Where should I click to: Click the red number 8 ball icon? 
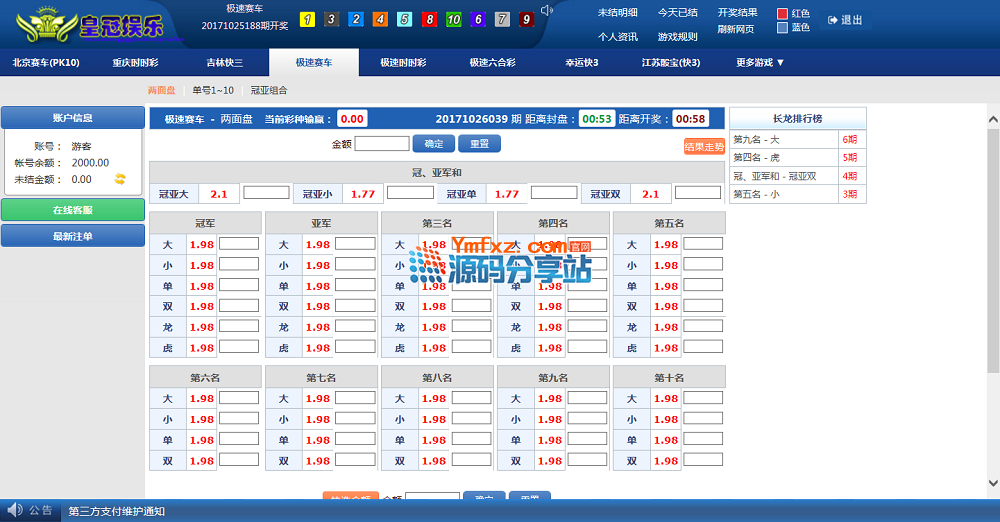[x=429, y=19]
